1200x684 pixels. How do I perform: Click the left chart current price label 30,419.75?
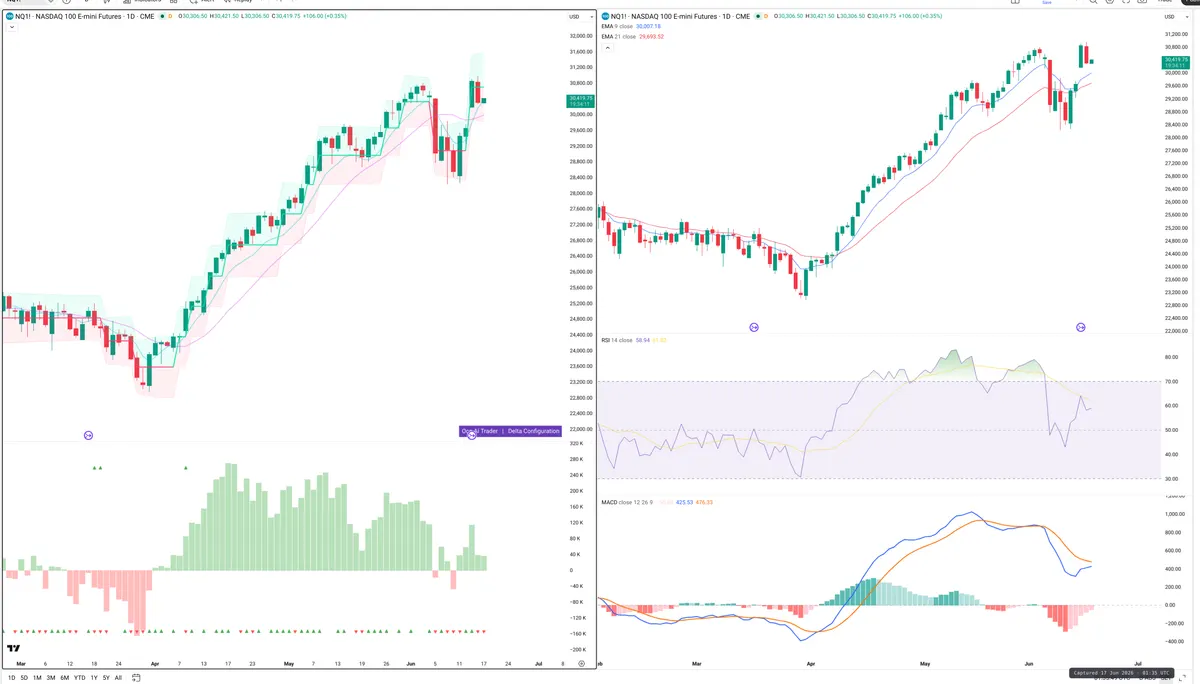[580, 100]
